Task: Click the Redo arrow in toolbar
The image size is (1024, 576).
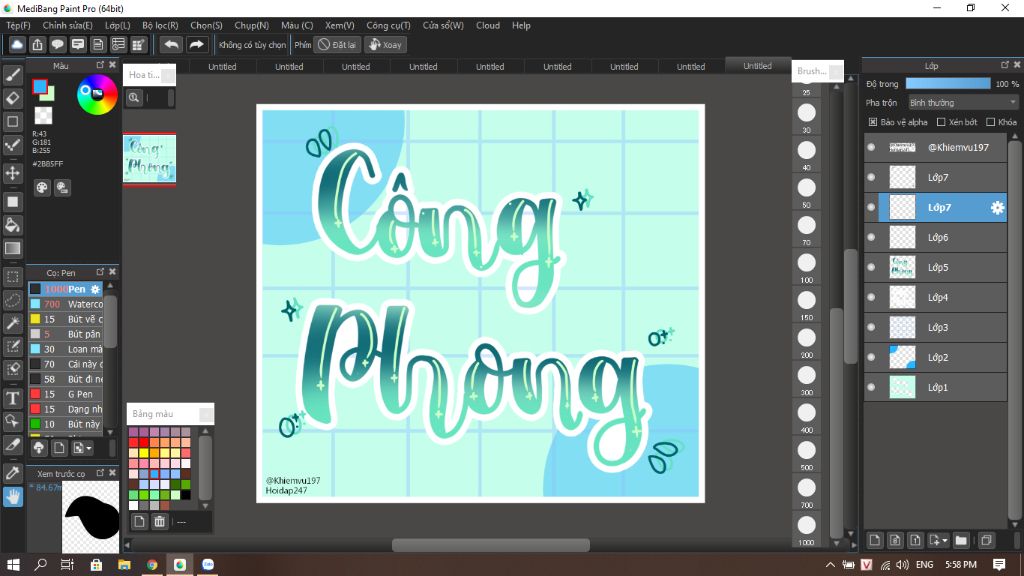Action: coord(196,44)
